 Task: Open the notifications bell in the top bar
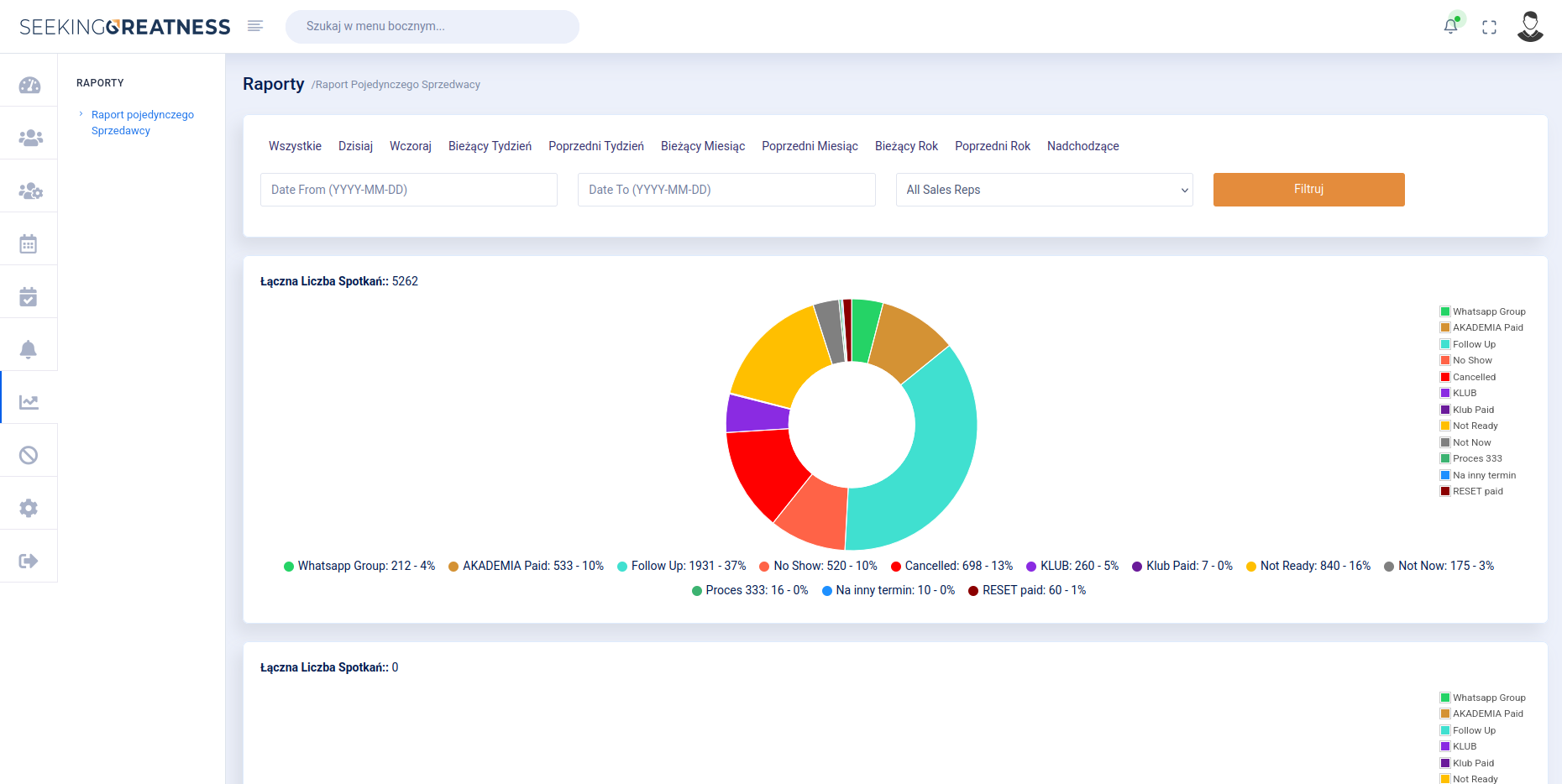(1451, 26)
